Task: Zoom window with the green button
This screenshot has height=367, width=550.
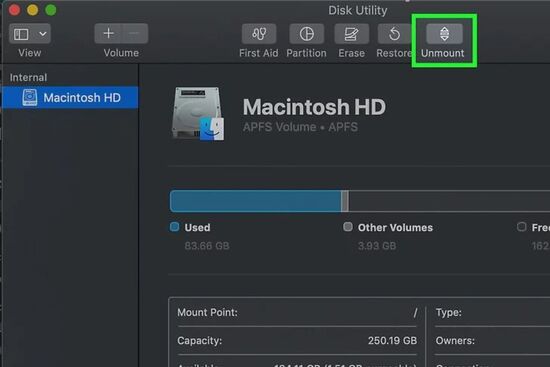Action: tap(51, 10)
